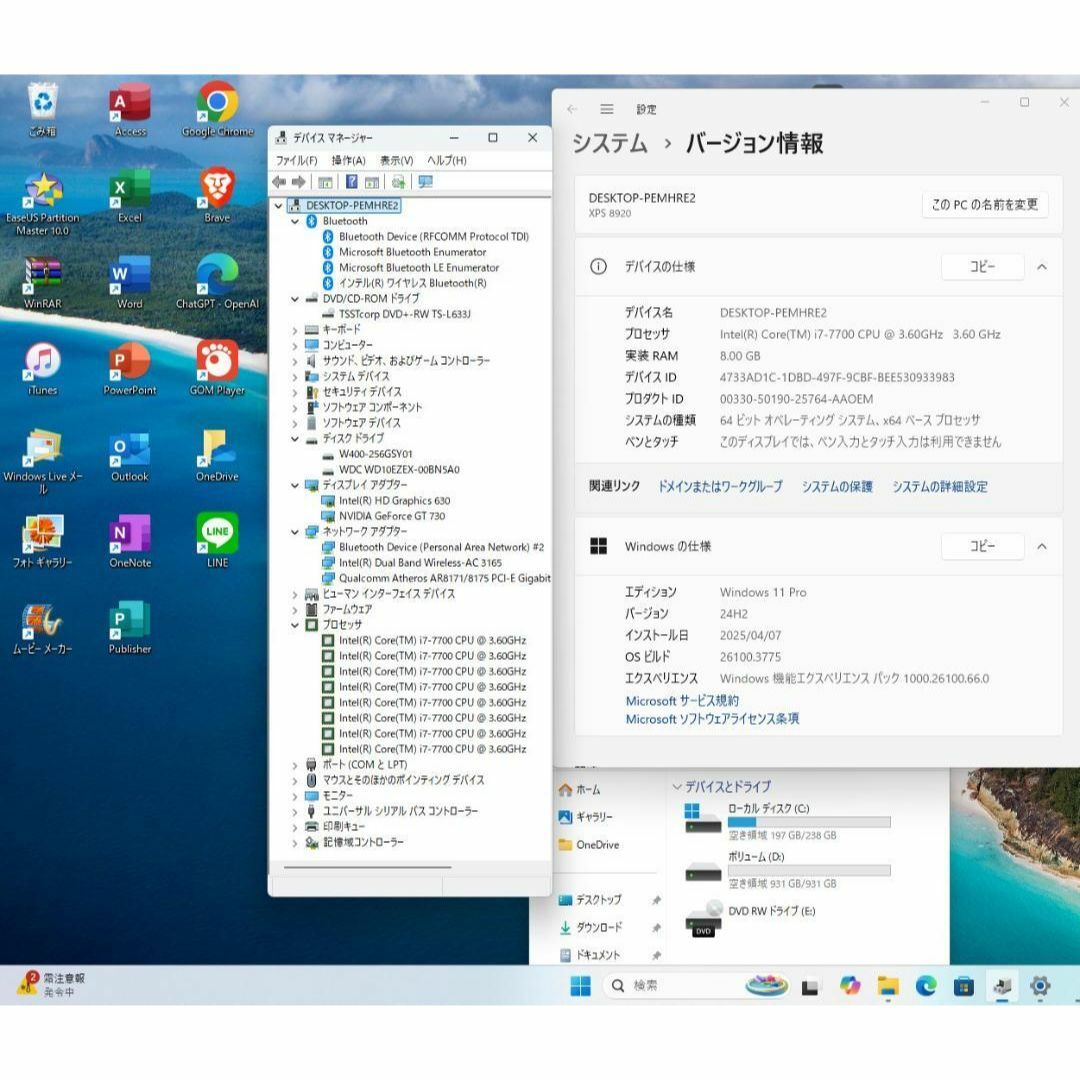Open the ファイル(F) menu
The width and height of the screenshot is (1080, 1080).
(297, 160)
